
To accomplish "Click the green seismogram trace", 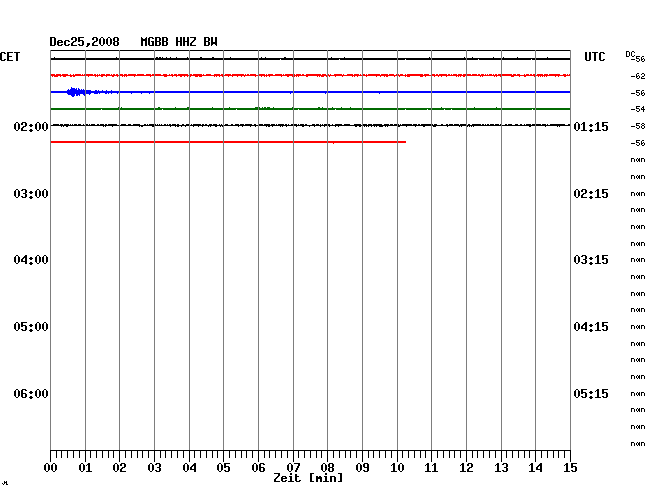I will (x=310, y=109).
